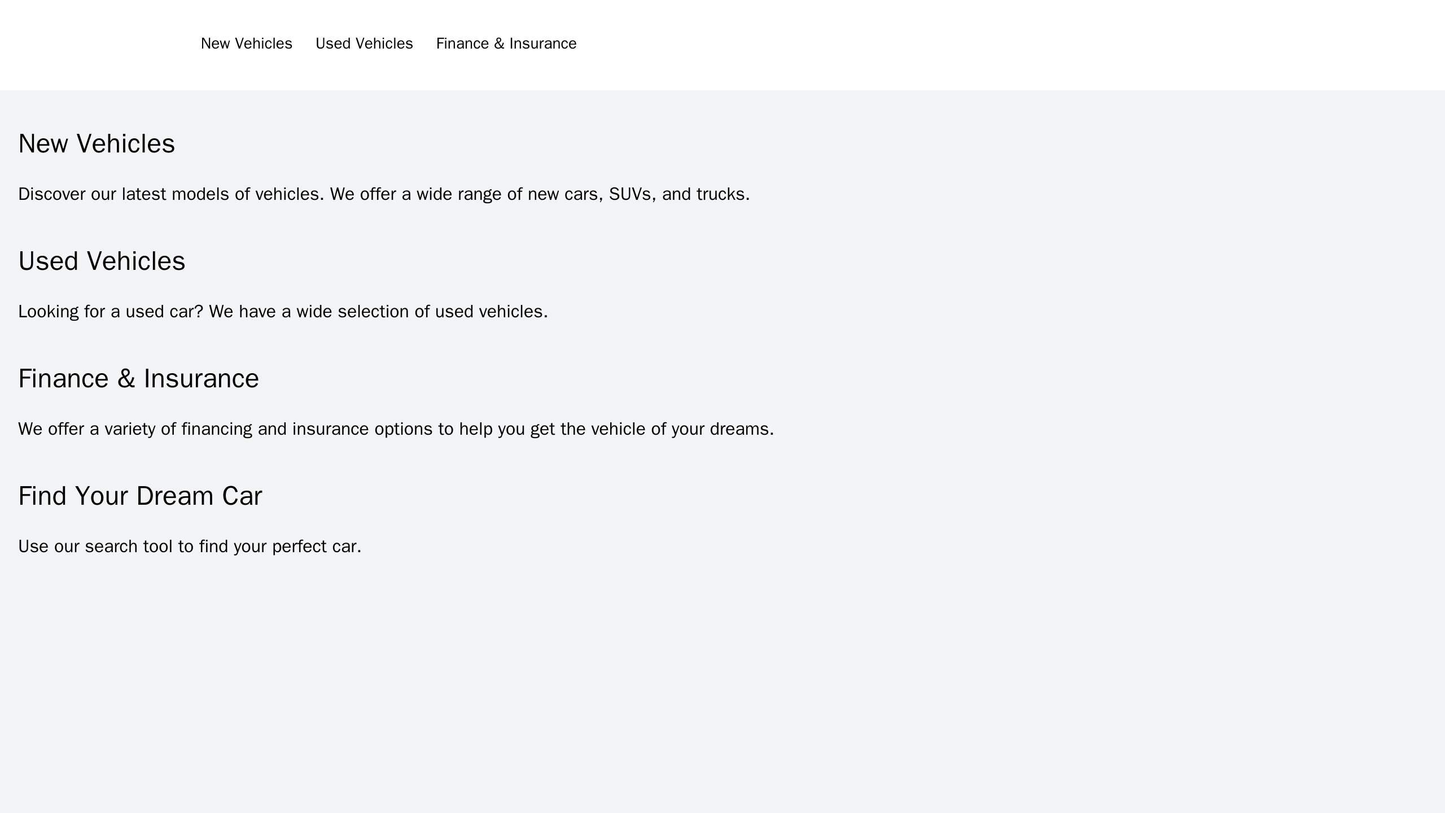Viewport: 1445px width, 813px height.
Task: Select Finance & Insurance in the navigation bar
Action: coord(506,44)
